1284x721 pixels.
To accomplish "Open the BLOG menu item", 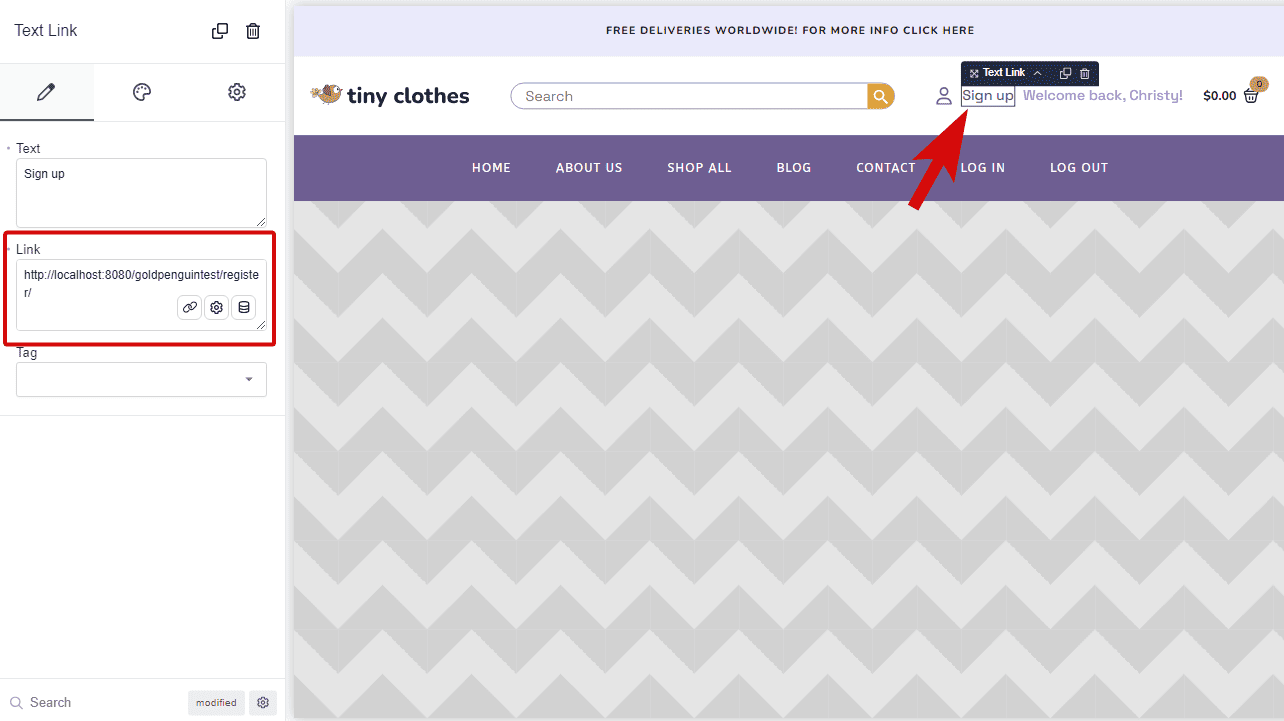I will click(x=794, y=168).
